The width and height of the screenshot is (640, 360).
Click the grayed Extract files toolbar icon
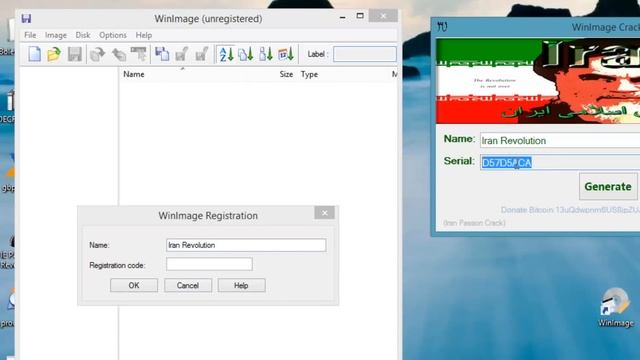pyautogui.click(x=98, y=54)
